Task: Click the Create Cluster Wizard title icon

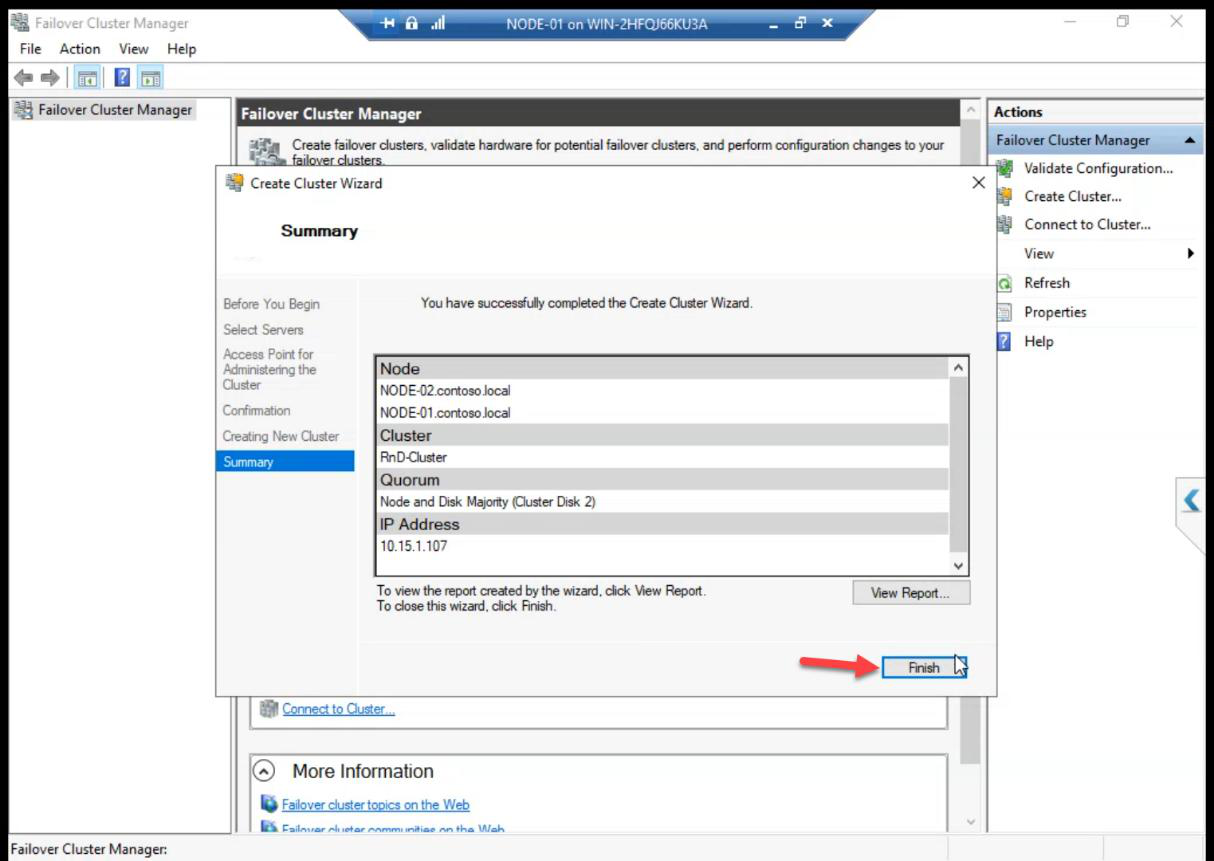Action: point(235,183)
